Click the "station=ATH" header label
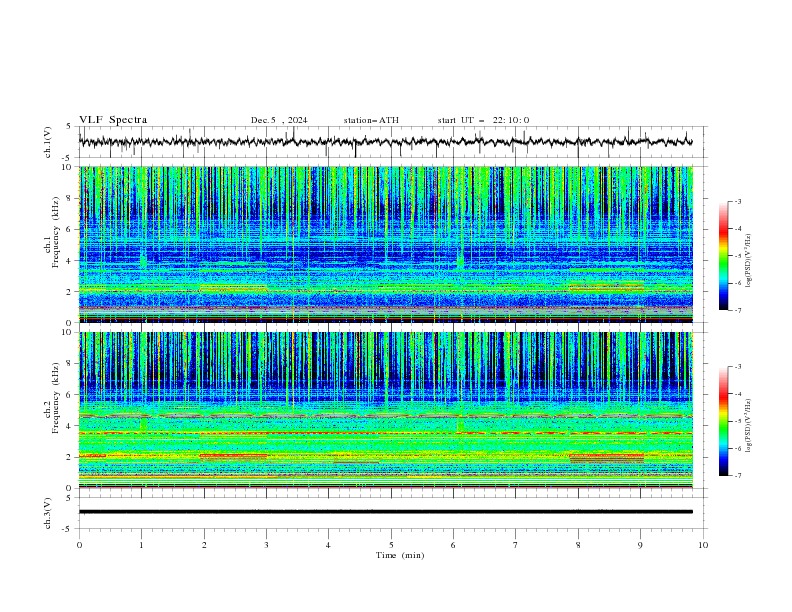 371,120
